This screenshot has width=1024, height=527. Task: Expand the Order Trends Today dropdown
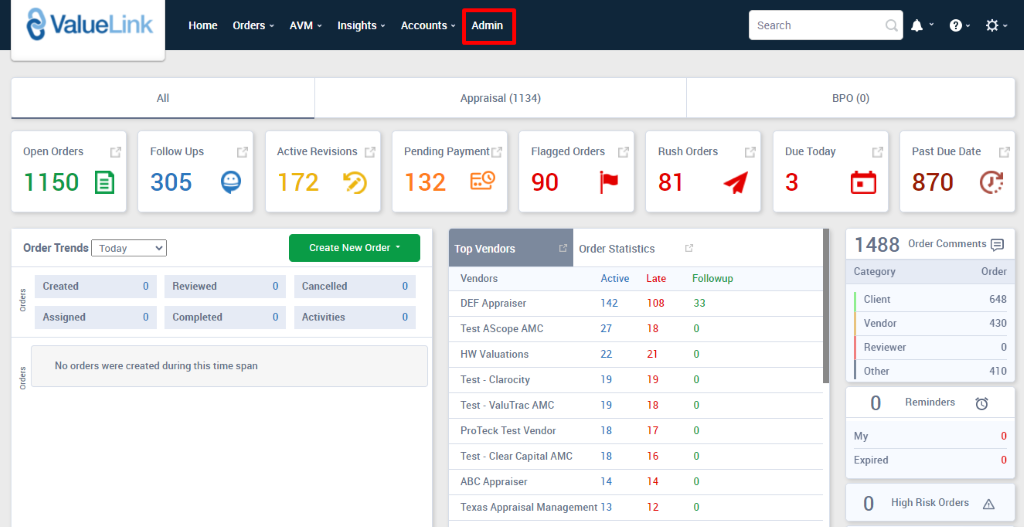tap(129, 248)
